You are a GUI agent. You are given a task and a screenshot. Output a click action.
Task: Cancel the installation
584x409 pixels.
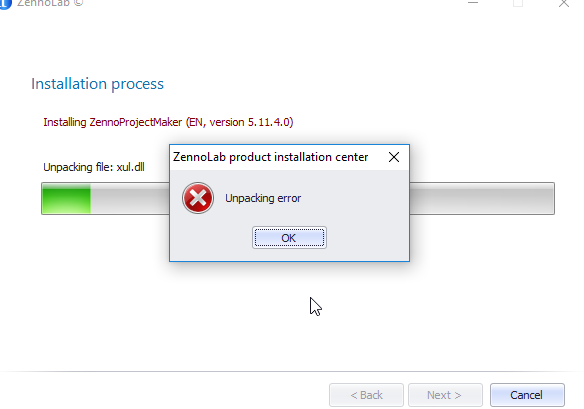pyautogui.click(x=527, y=395)
